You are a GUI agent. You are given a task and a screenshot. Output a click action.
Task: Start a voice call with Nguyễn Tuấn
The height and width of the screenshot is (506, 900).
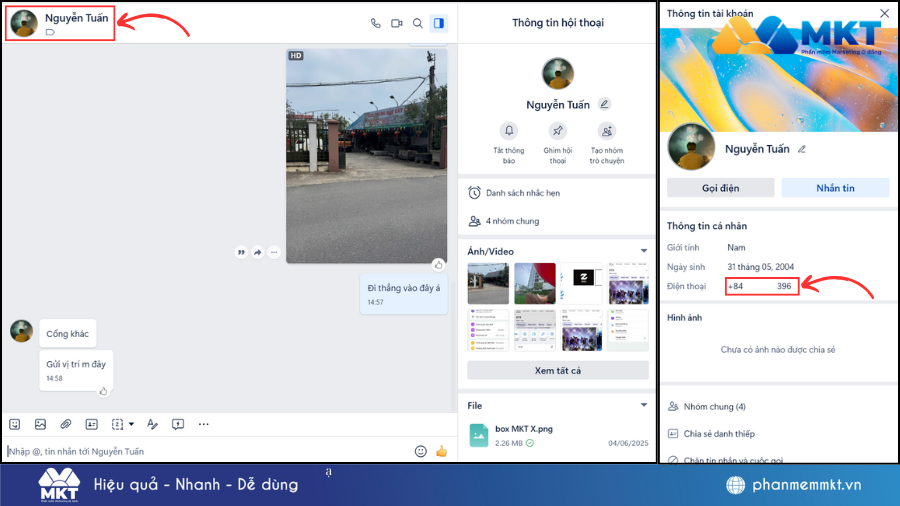(375, 23)
